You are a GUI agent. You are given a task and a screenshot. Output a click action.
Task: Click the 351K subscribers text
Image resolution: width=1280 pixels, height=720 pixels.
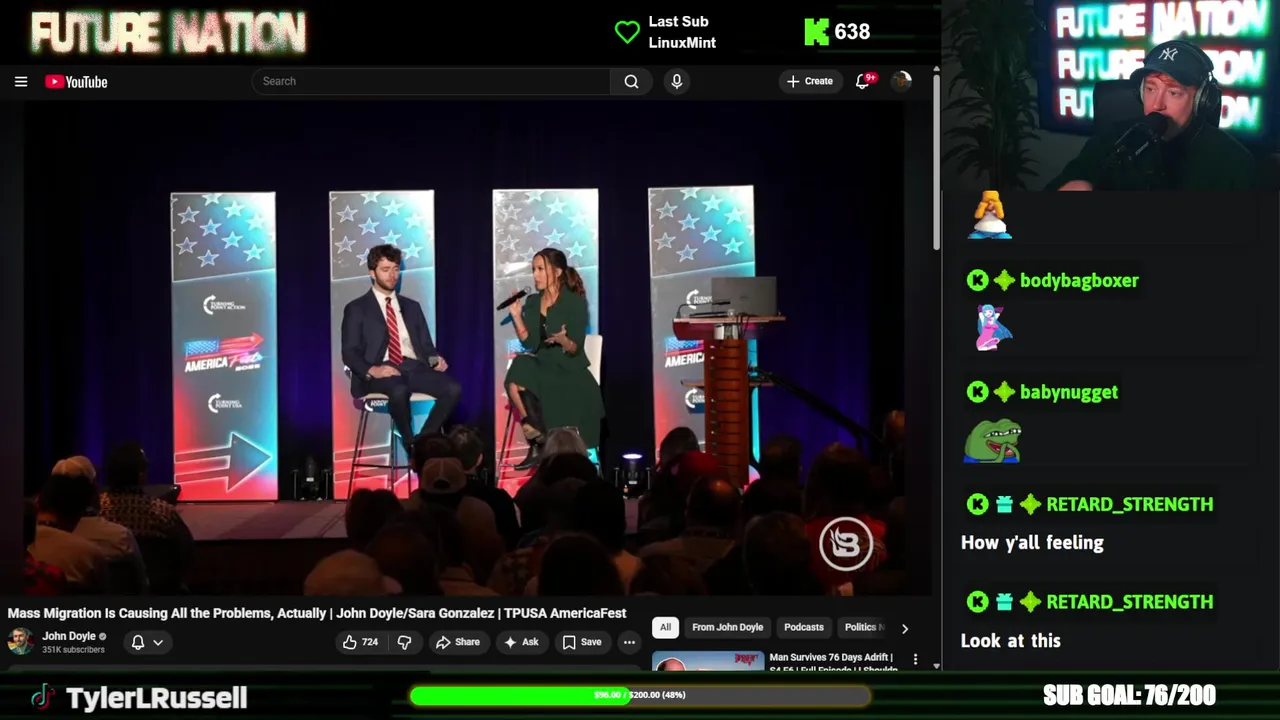73,650
